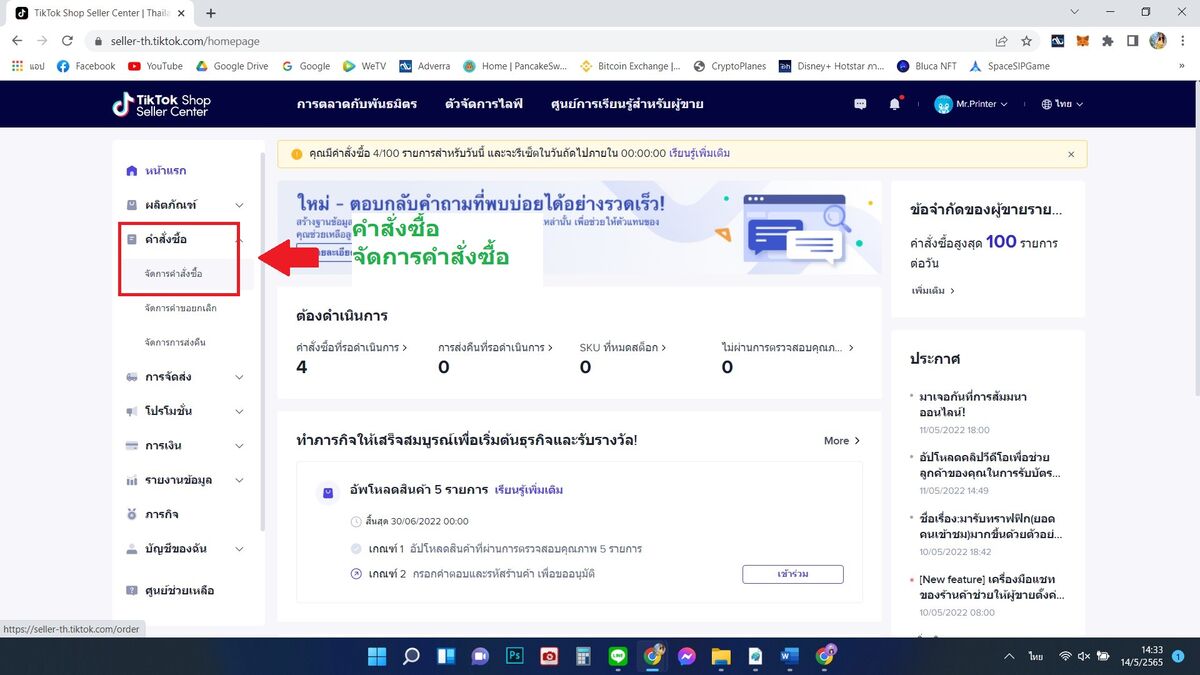1200x675 pixels.
Task: Open the Google Drive bookmark
Action: [x=232, y=66]
